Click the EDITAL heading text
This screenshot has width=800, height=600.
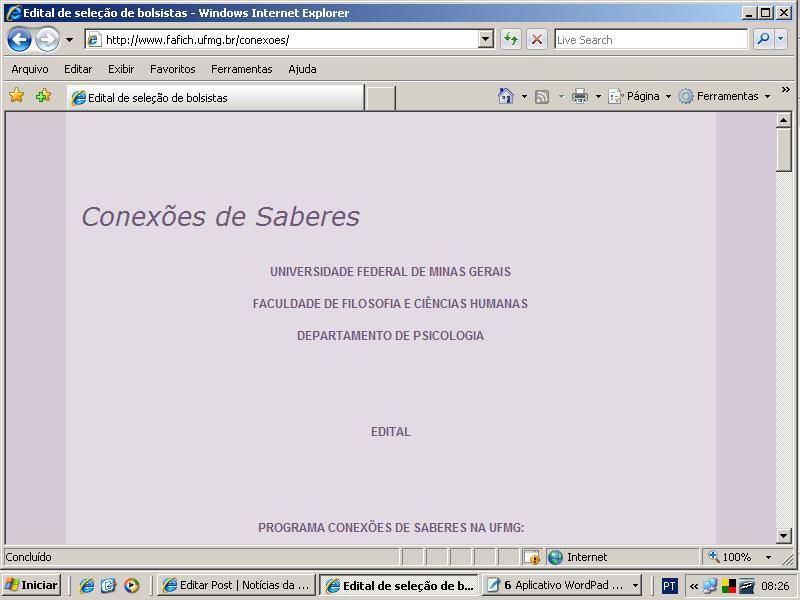tap(391, 432)
